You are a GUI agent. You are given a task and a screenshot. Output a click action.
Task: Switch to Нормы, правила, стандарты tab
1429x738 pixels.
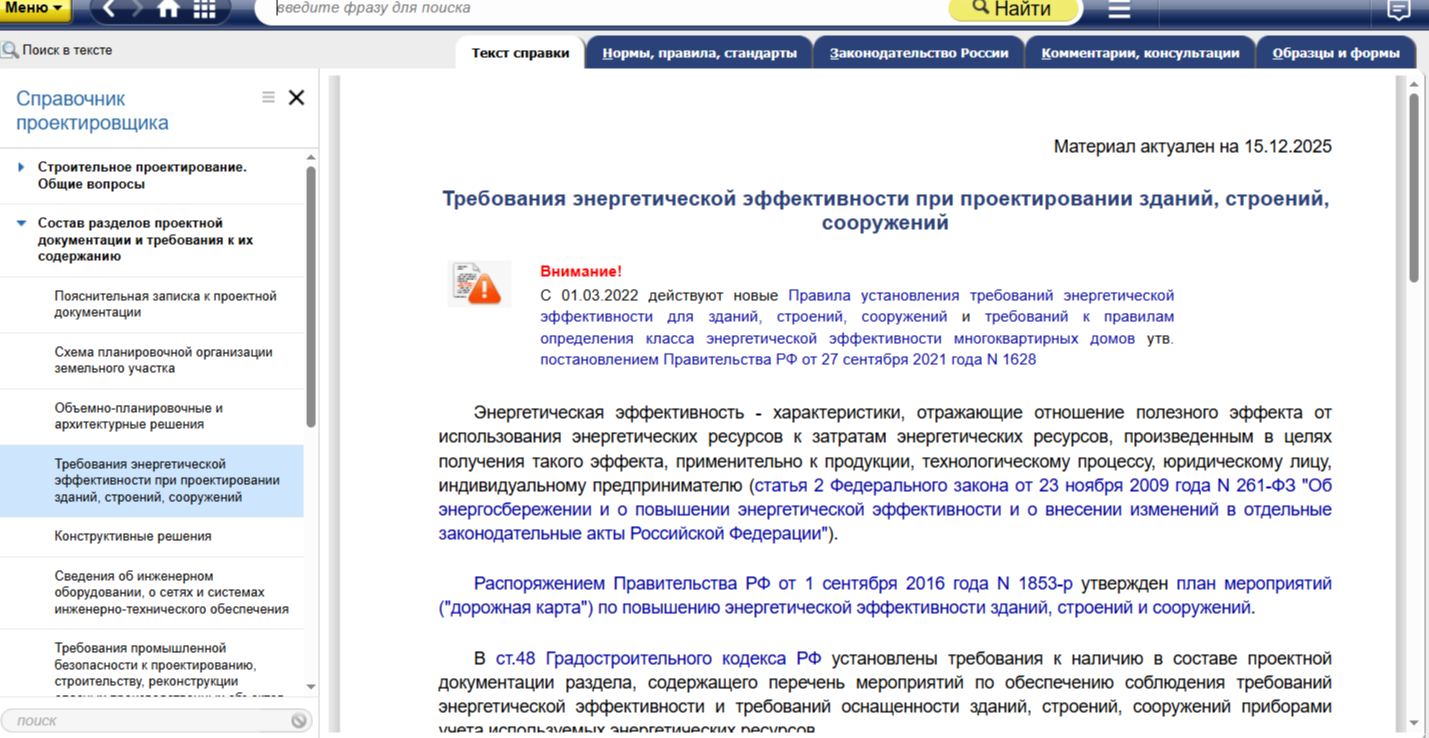tap(700, 53)
